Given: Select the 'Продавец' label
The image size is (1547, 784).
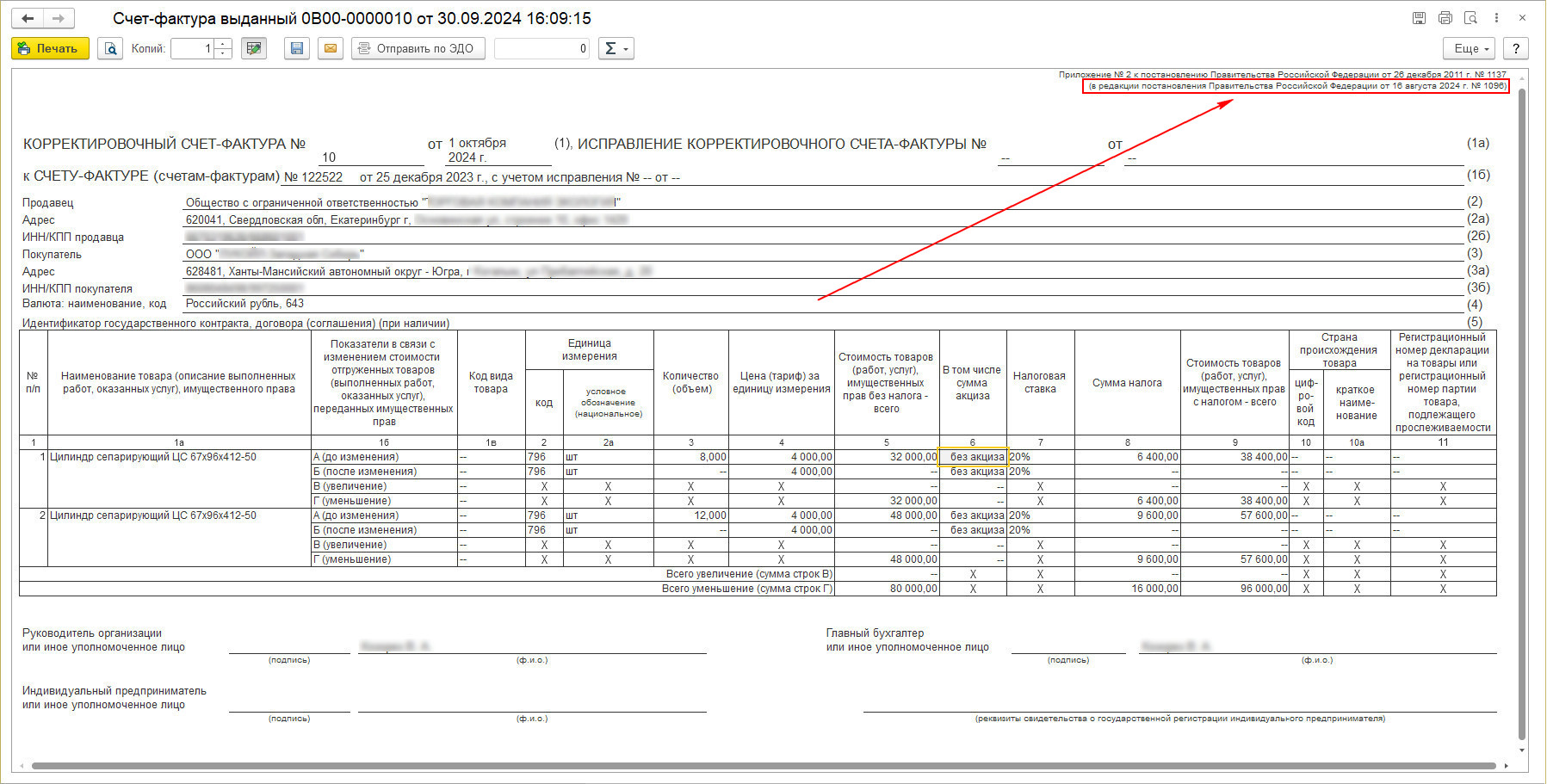Looking at the screenshot, I should (48, 203).
